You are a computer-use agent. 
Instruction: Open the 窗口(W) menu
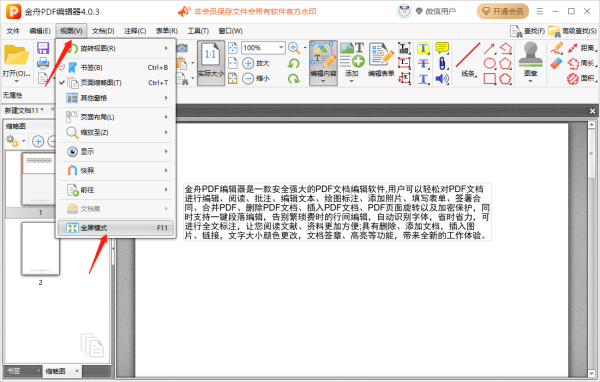click(230, 31)
